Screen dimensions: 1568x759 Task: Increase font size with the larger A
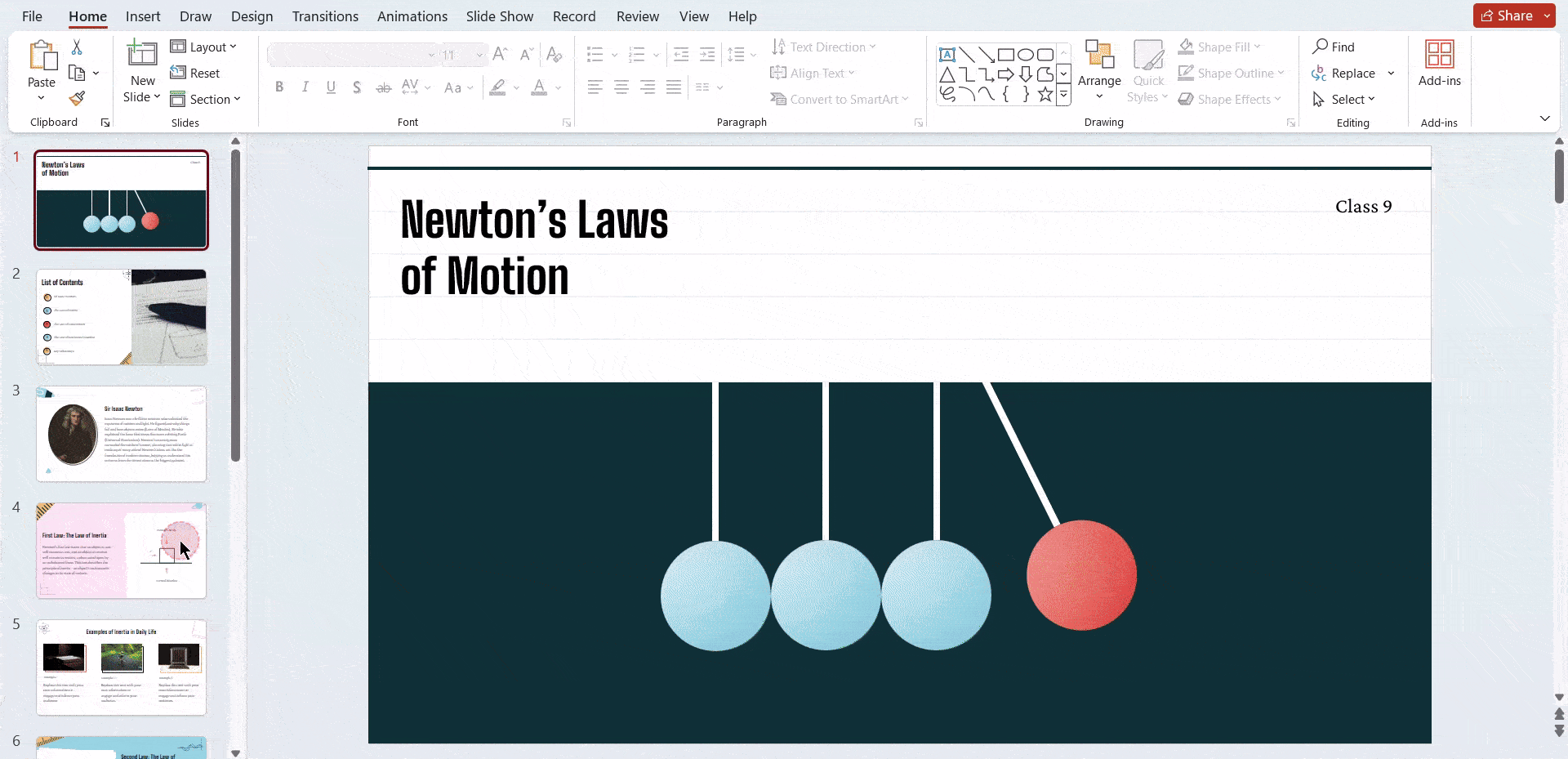point(501,55)
